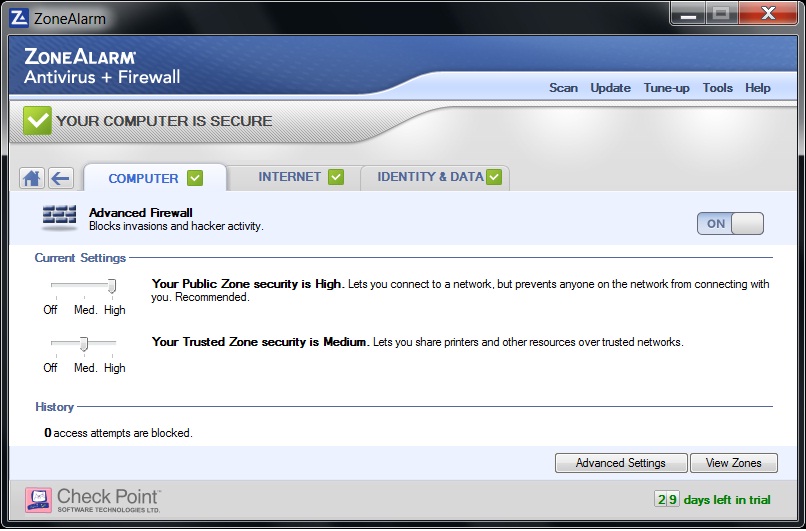Click the green secure checkmark icon

[38, 120]
